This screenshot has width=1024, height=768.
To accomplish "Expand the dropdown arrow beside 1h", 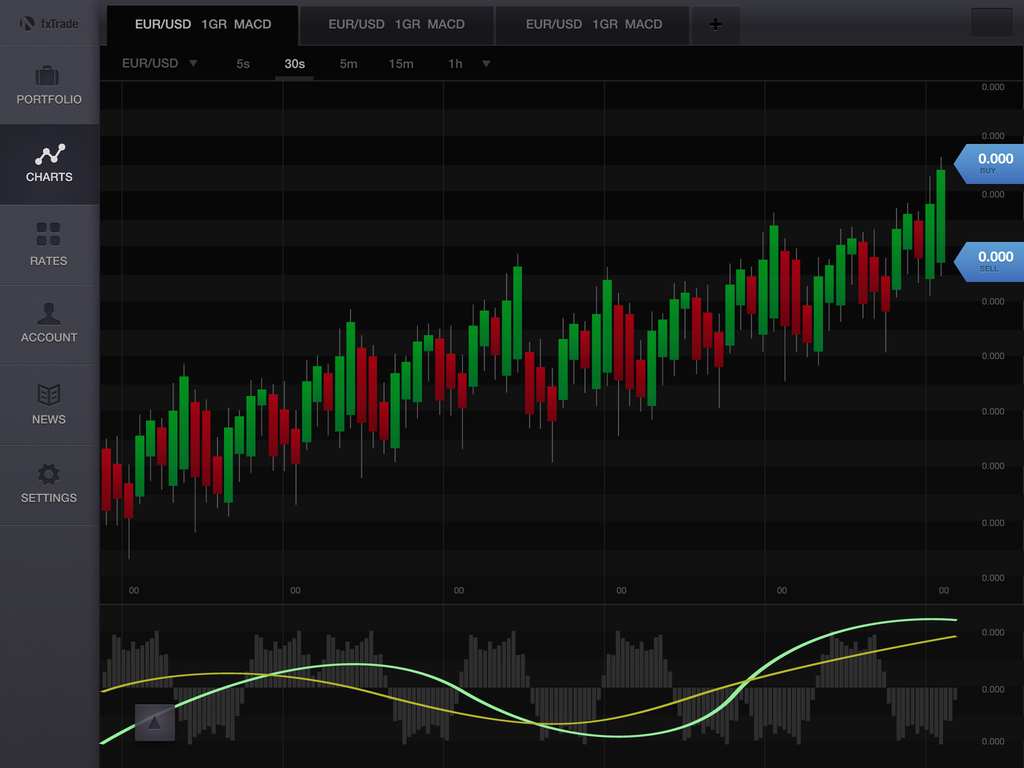I will (486, 64).
